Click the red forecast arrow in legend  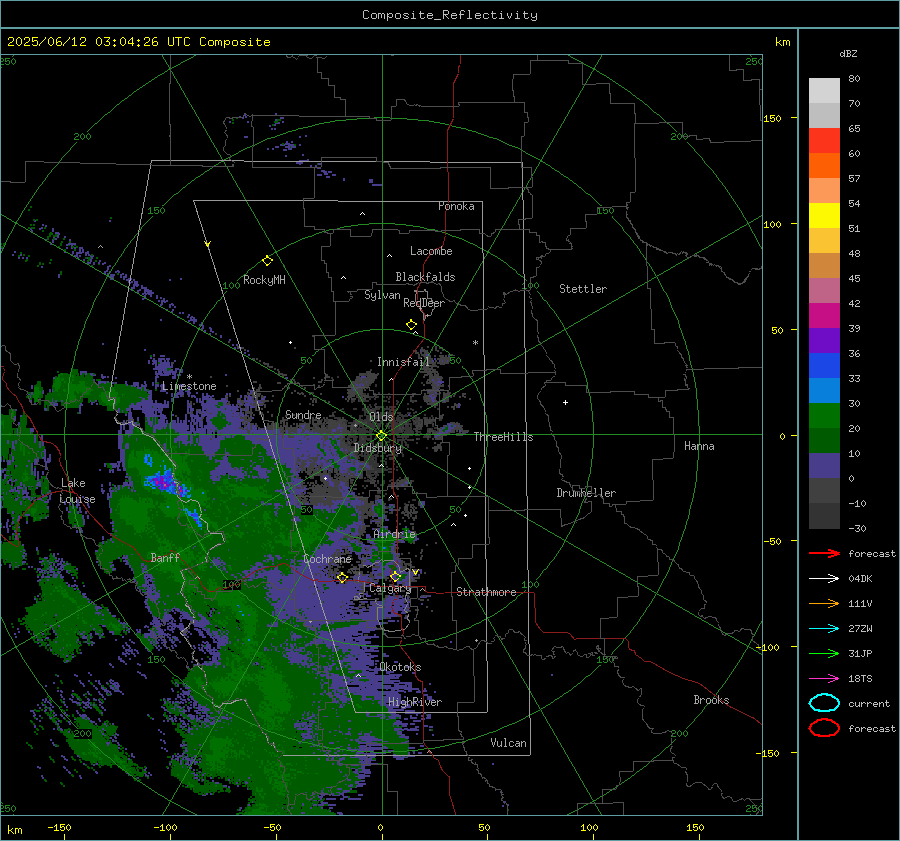pos(824,553)
